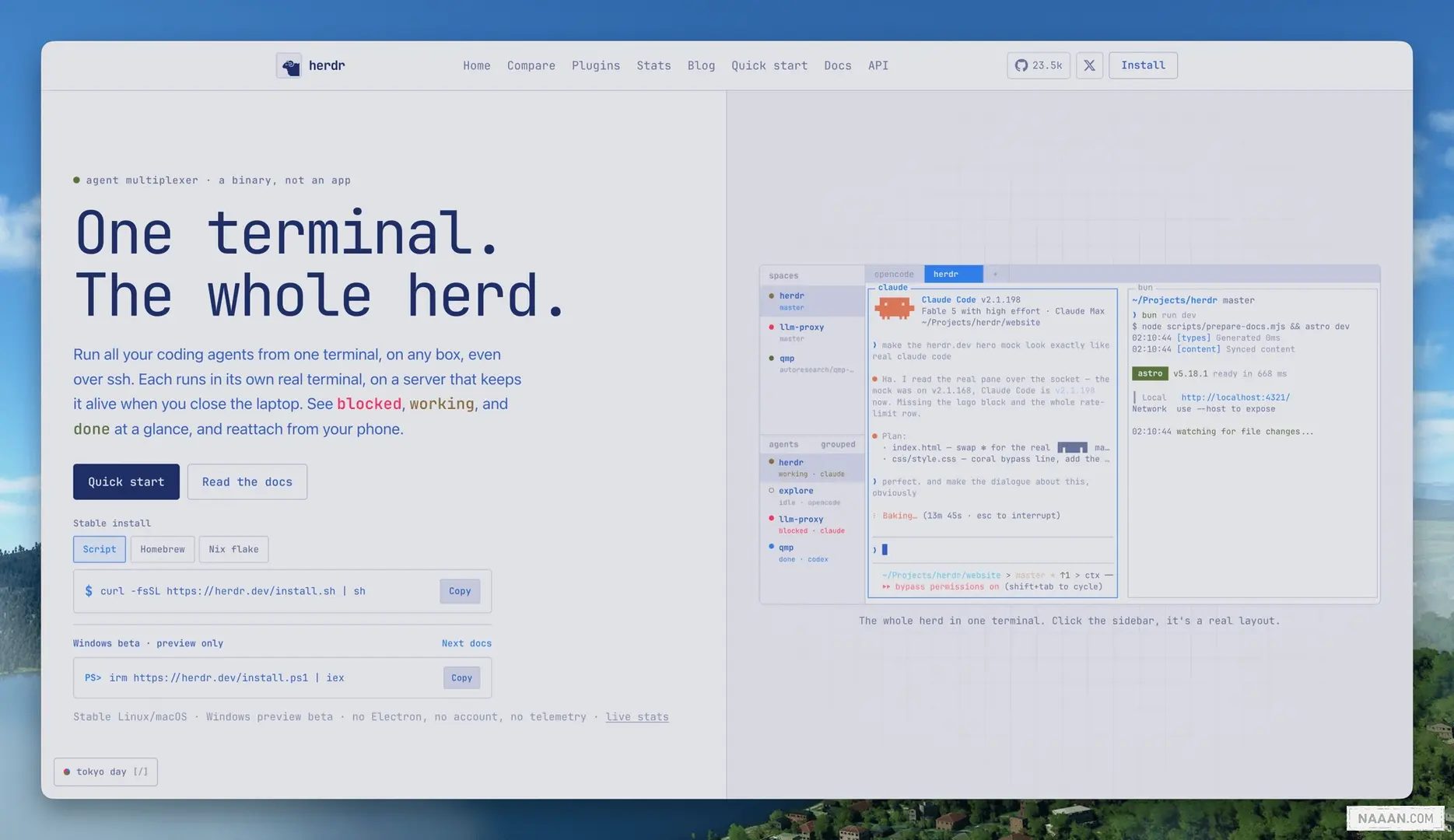Click the Install button in the header
1454x840 pixels.
tap(1143, 65)
